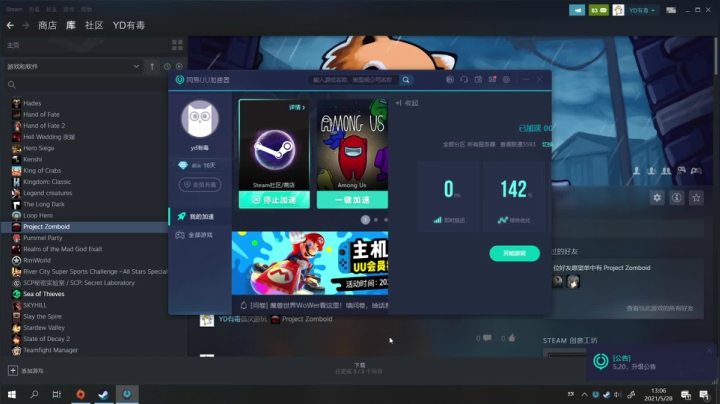Select Stardew Valley in the game list
This screenshot has width=720, height=404.
point(44,328)
